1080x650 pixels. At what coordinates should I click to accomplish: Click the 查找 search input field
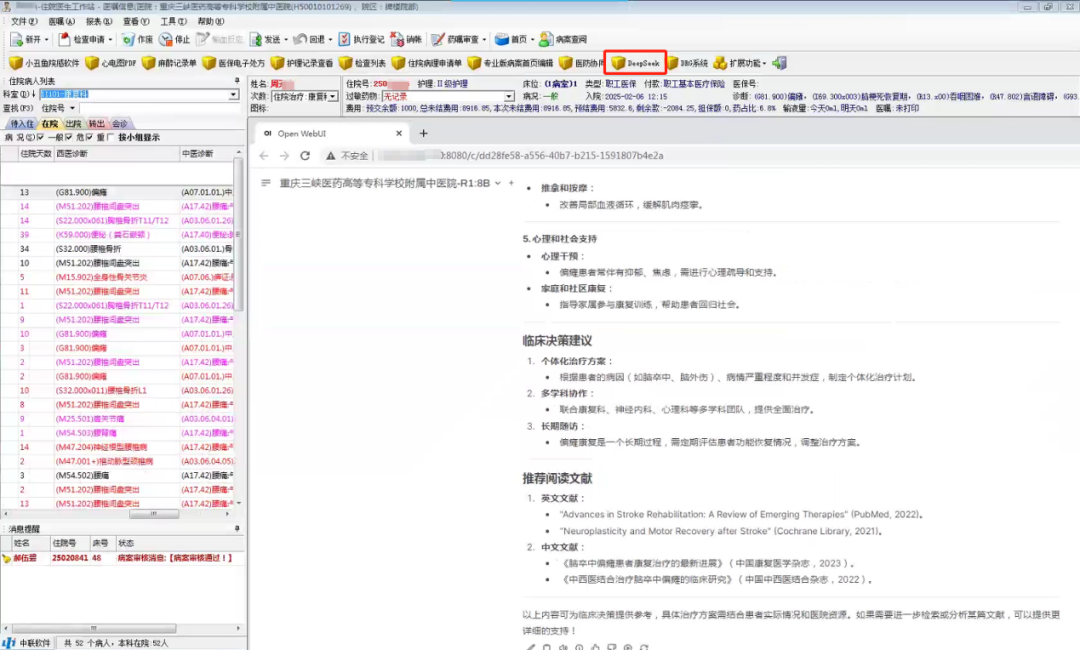(159, 108)
